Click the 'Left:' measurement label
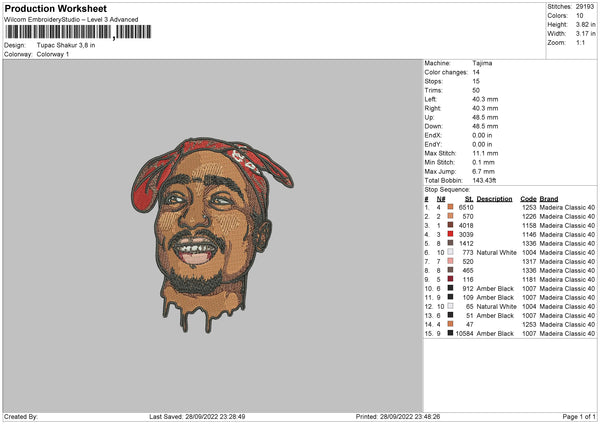 [430, 99]
